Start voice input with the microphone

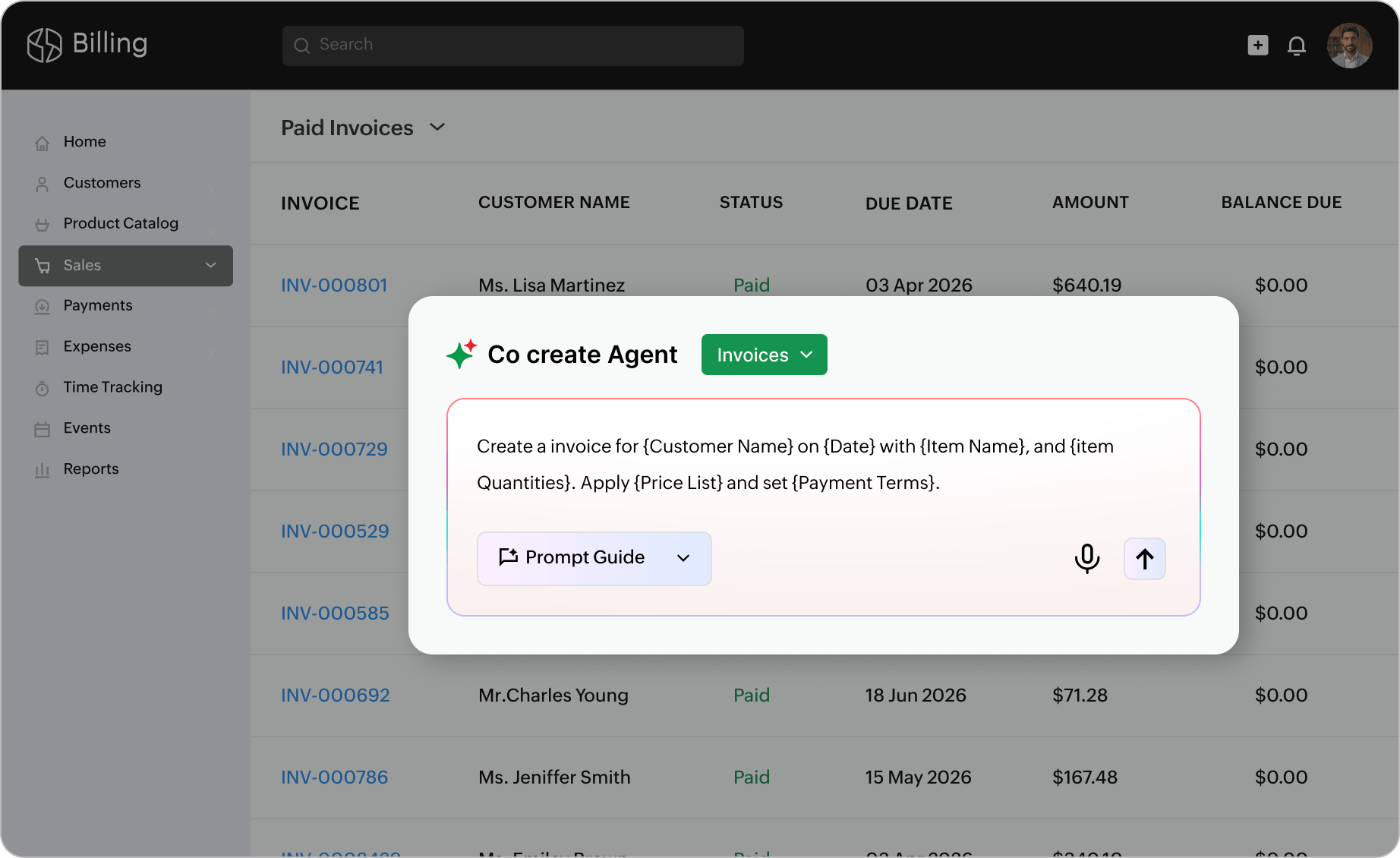coord(1087,559)
